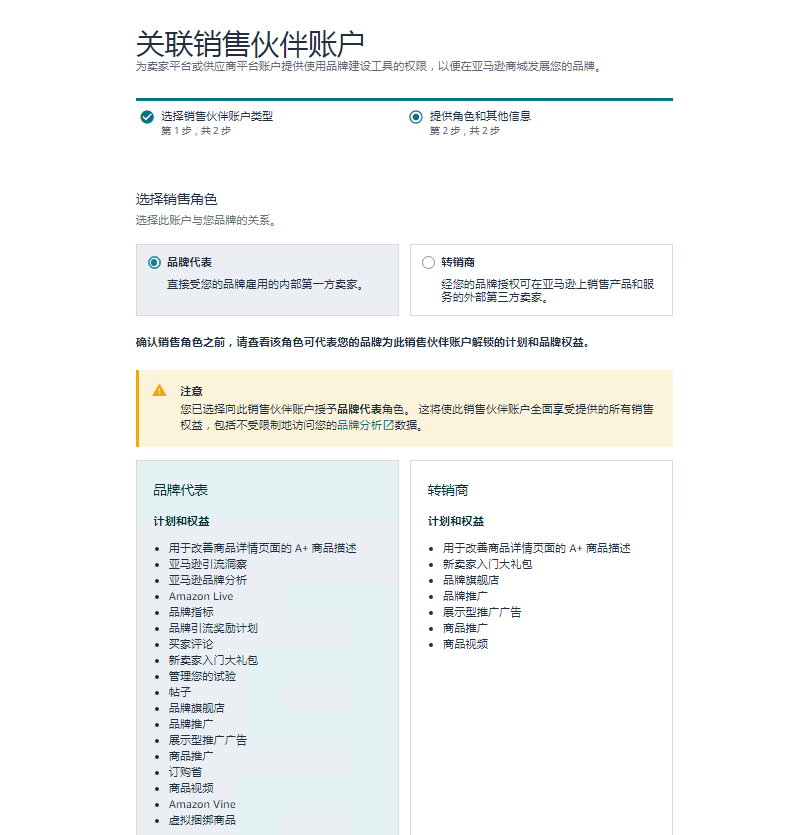Click 亚马逊品牌分析 in the 品牌代表 list

tap(207, 580)
